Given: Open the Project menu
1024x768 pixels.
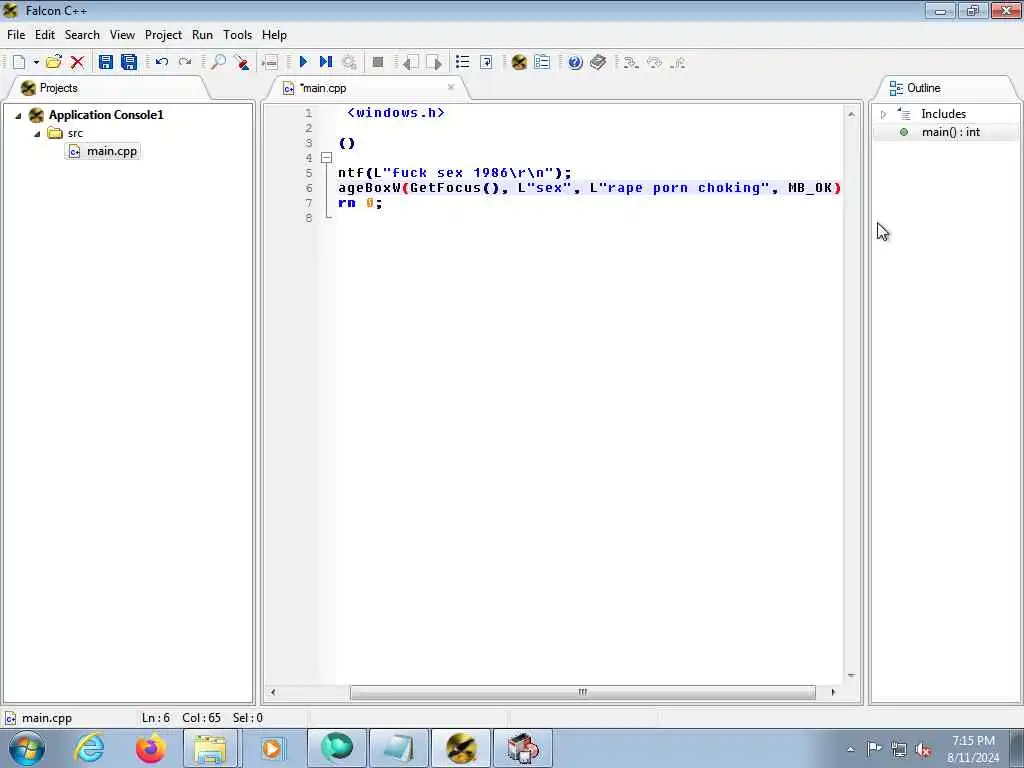Looking at the screenshot, I should [x=163, y=35].
